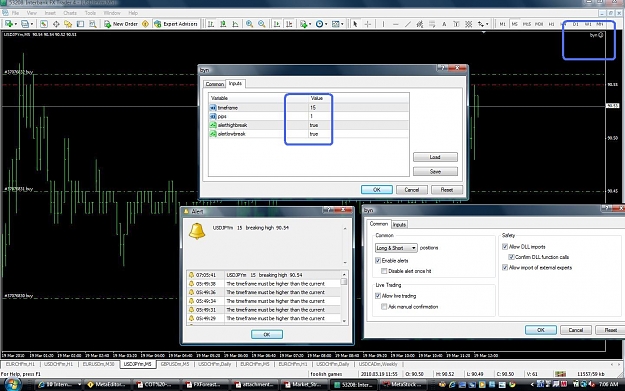Open the Charts menu
Viewport: 625px width, 391px height.
tap(70, 13)
